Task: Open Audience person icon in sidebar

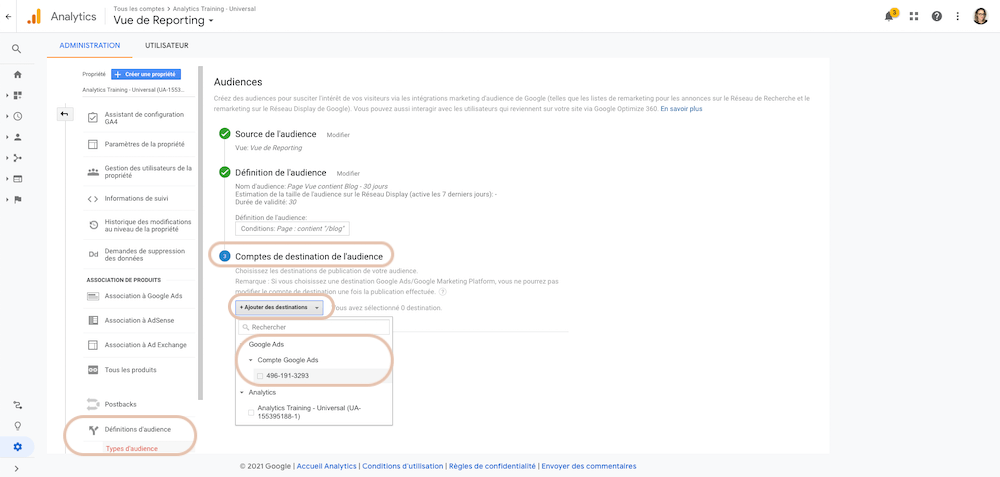Action: (x=17, y=136)
